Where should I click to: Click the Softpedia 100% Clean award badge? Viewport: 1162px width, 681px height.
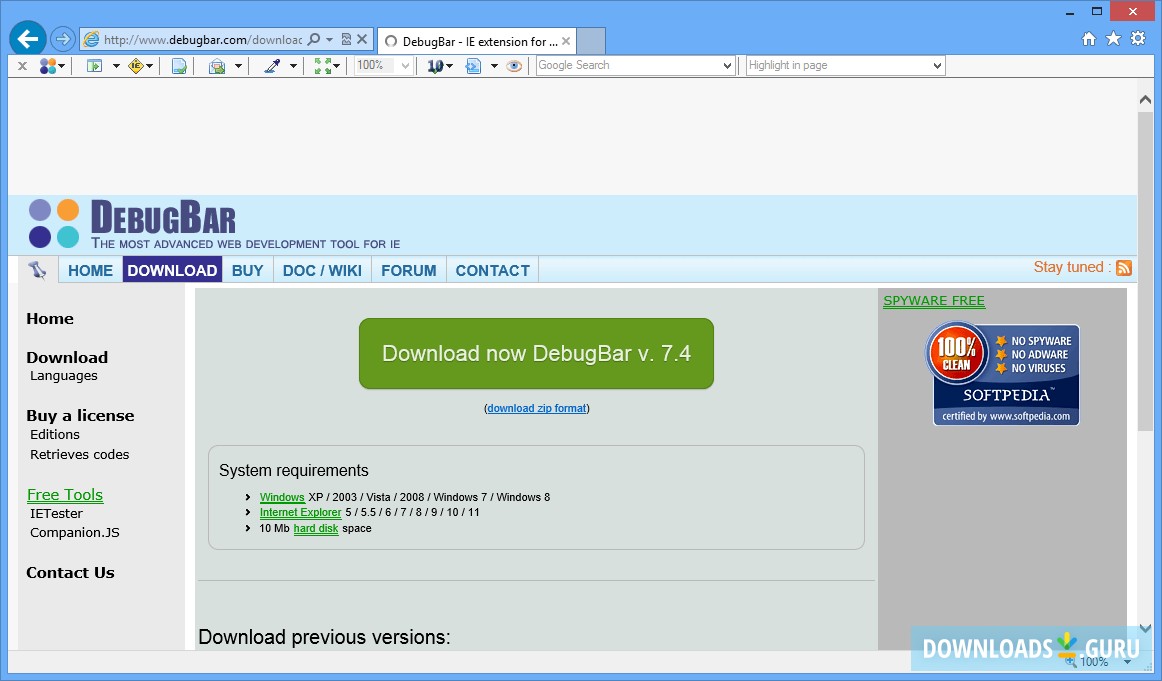point(1004,373)
